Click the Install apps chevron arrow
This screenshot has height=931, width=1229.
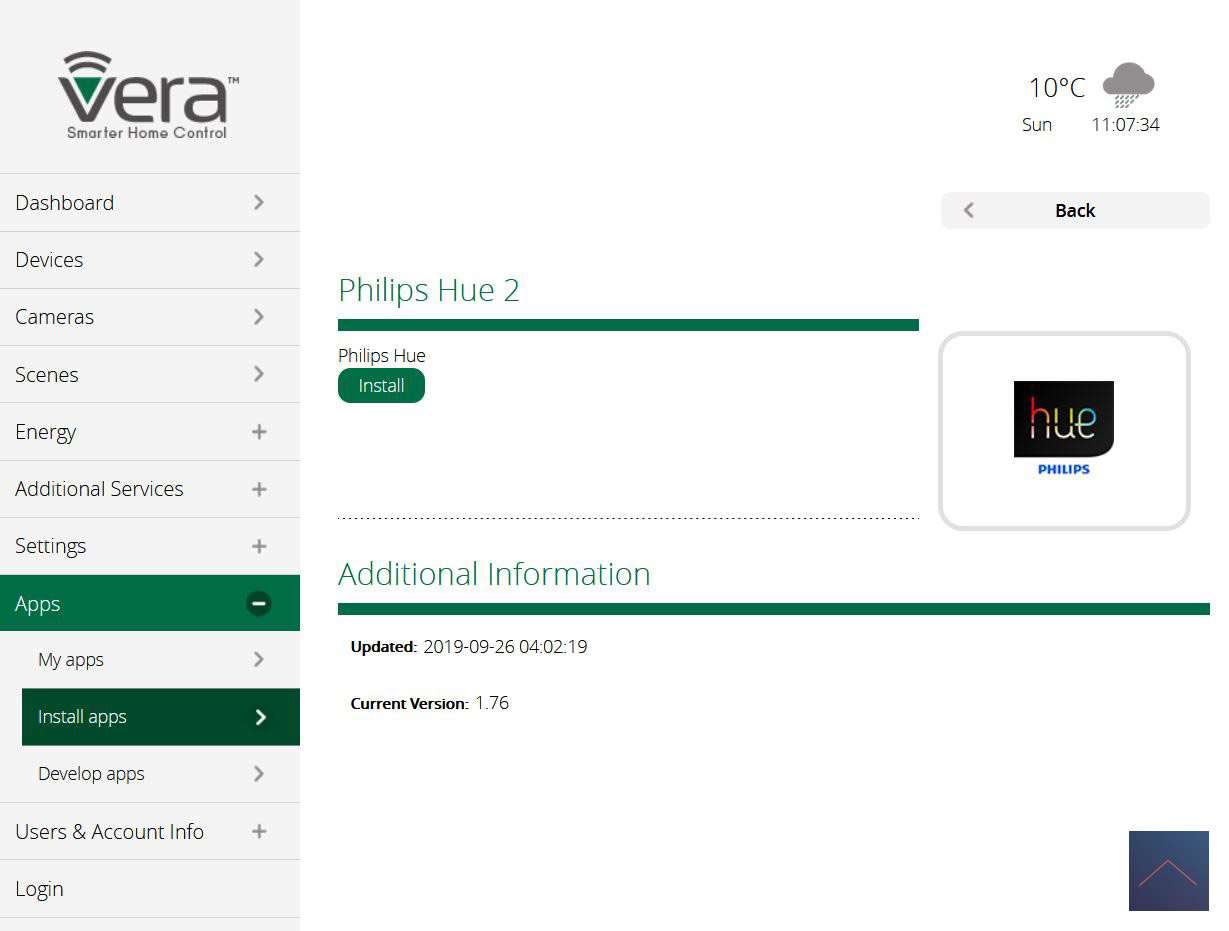pyautogui.click(x=260, y=716)
